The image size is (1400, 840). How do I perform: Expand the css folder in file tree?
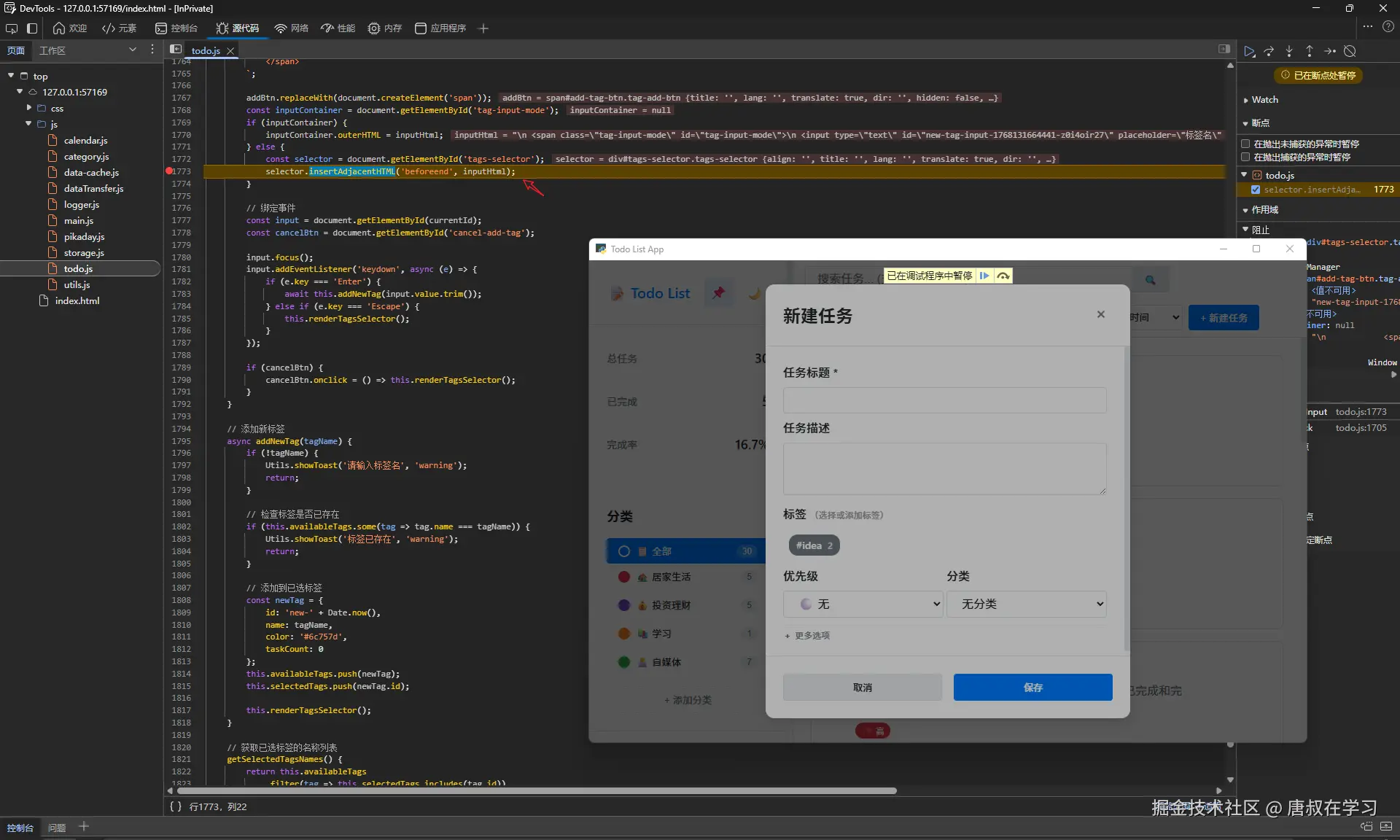[x=29, y=108]
